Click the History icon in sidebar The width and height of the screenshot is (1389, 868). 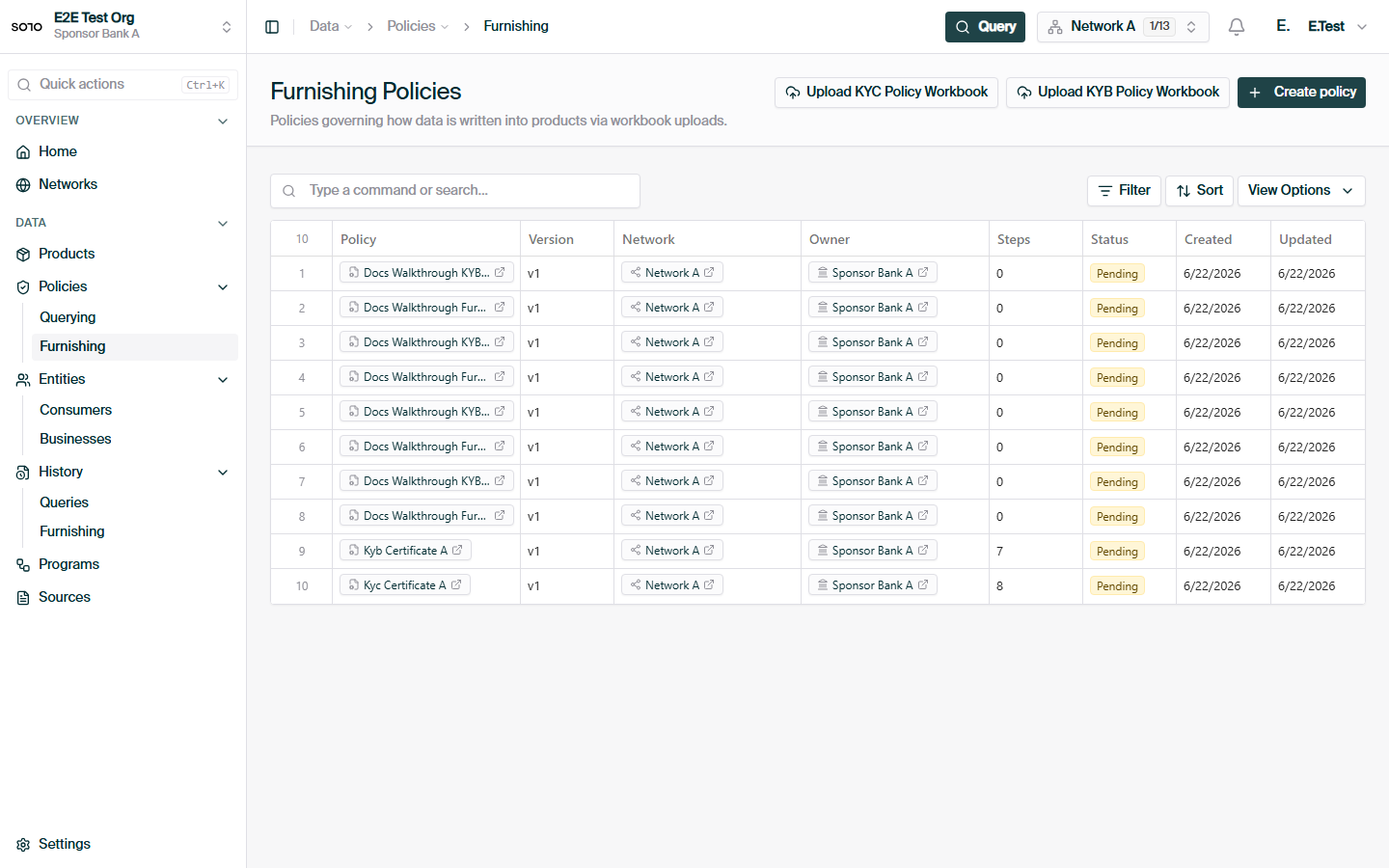coord(23,473)
